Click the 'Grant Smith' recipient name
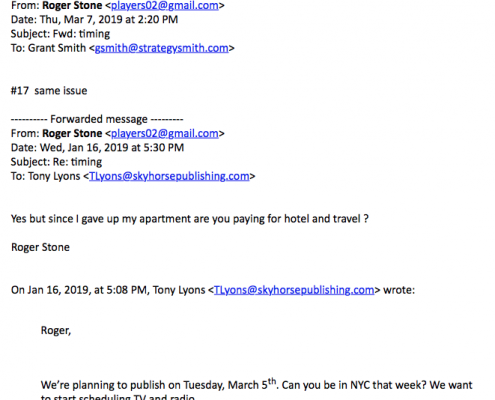495x400 pixels. tap(57, 48)
